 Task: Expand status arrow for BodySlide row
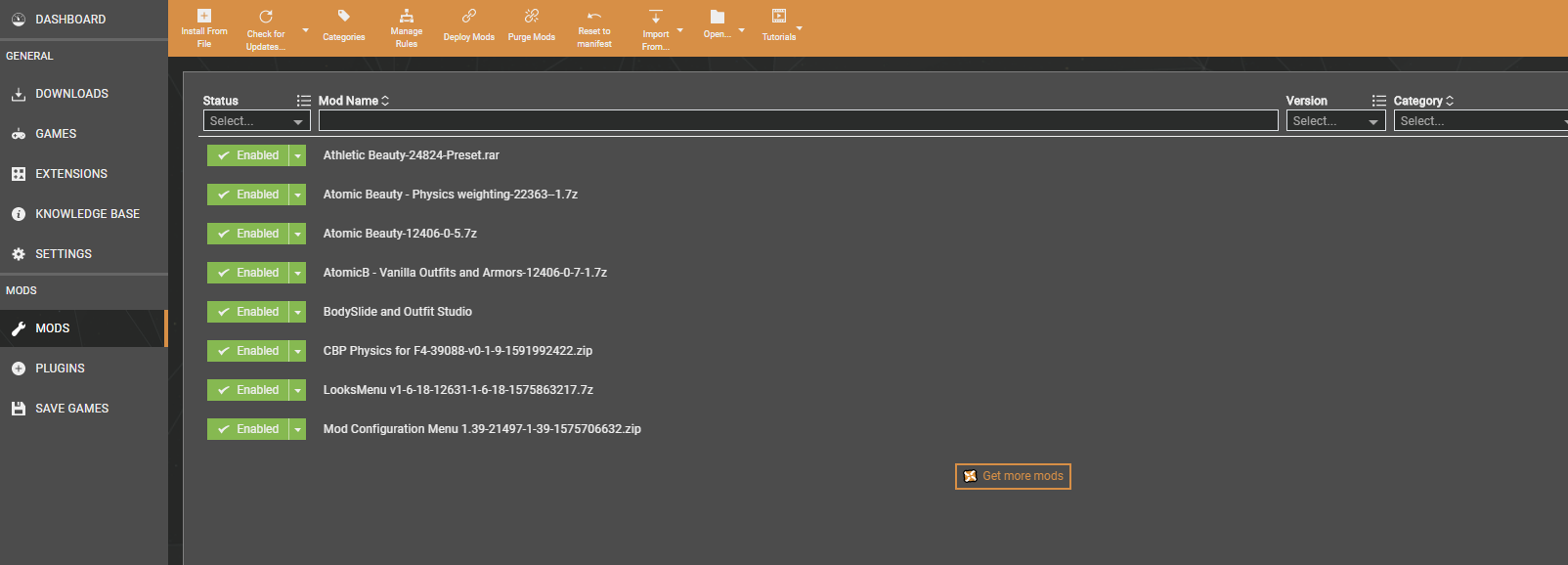(298, 312)
